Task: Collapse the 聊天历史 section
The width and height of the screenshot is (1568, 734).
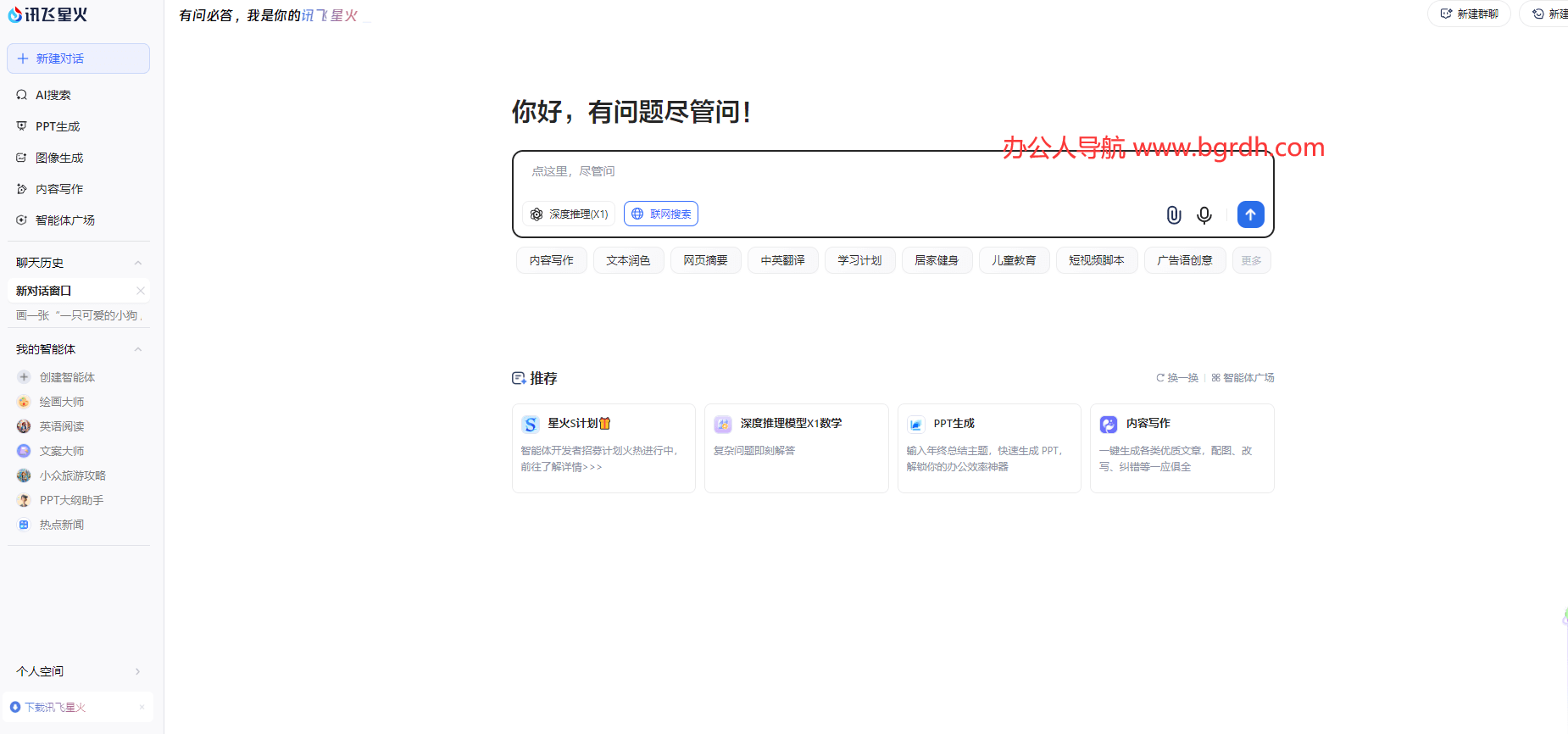Action: pyautogui.click(x=138, y=263)
